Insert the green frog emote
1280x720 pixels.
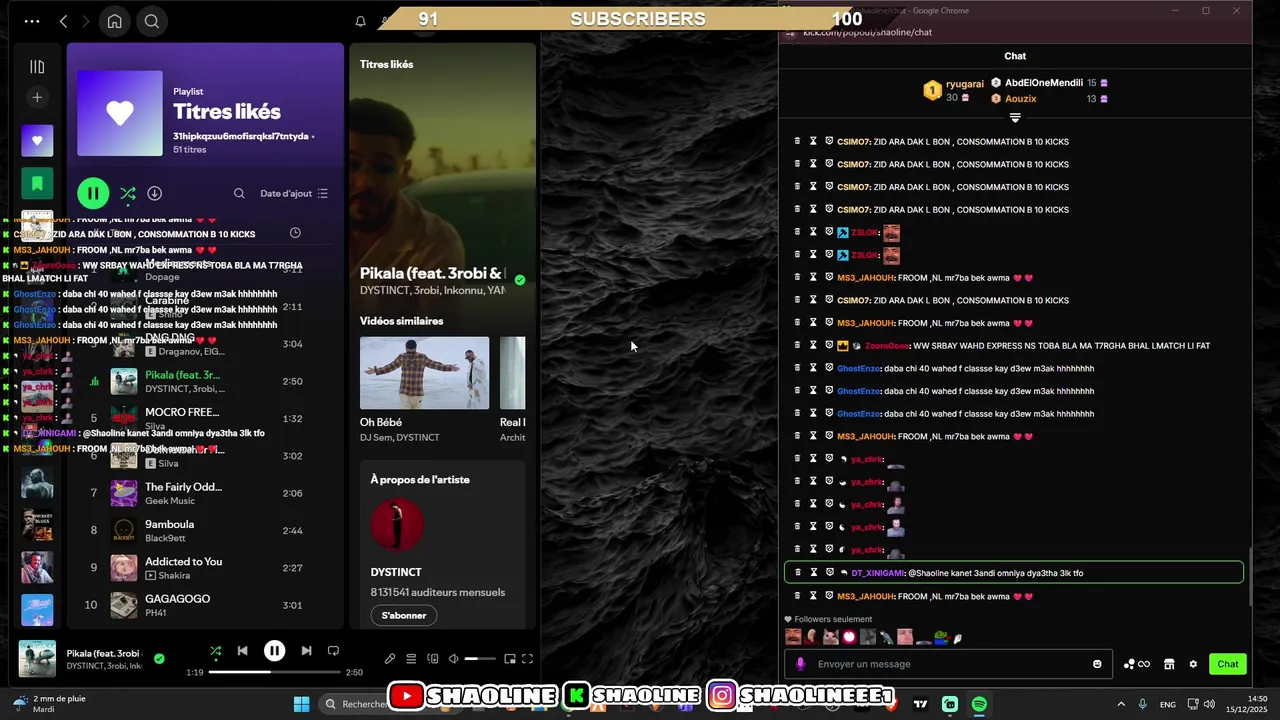point(941,637)
